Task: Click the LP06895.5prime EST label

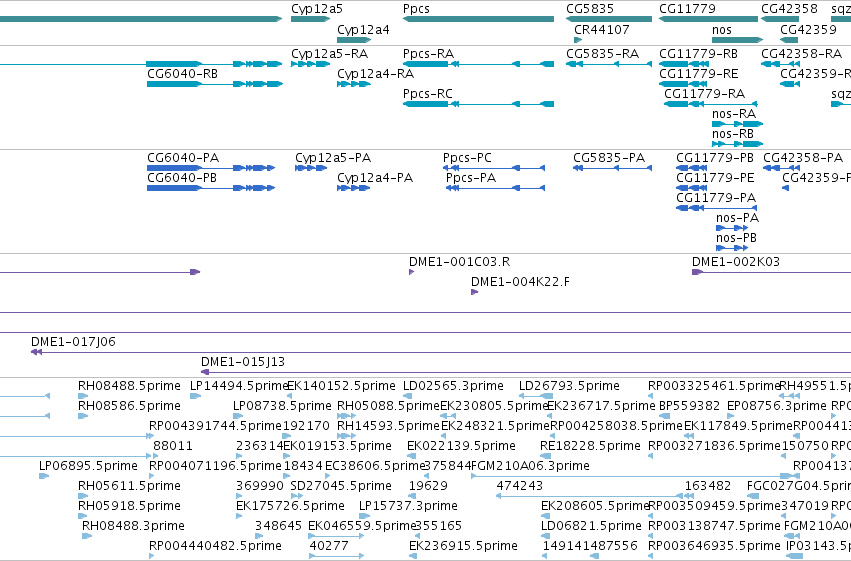Action: pyautogui.click(x=88, y=466)
